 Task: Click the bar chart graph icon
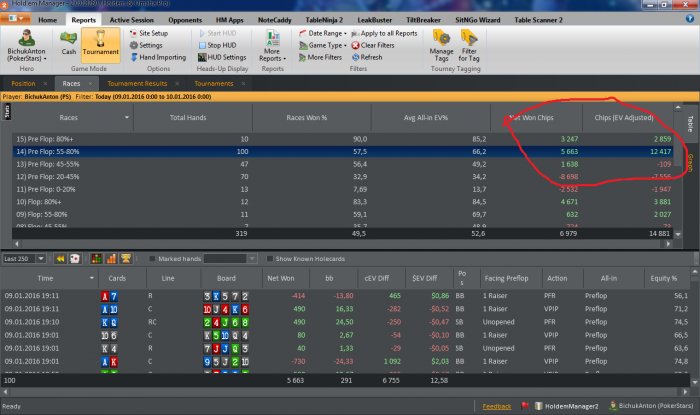tap(111, 258)
